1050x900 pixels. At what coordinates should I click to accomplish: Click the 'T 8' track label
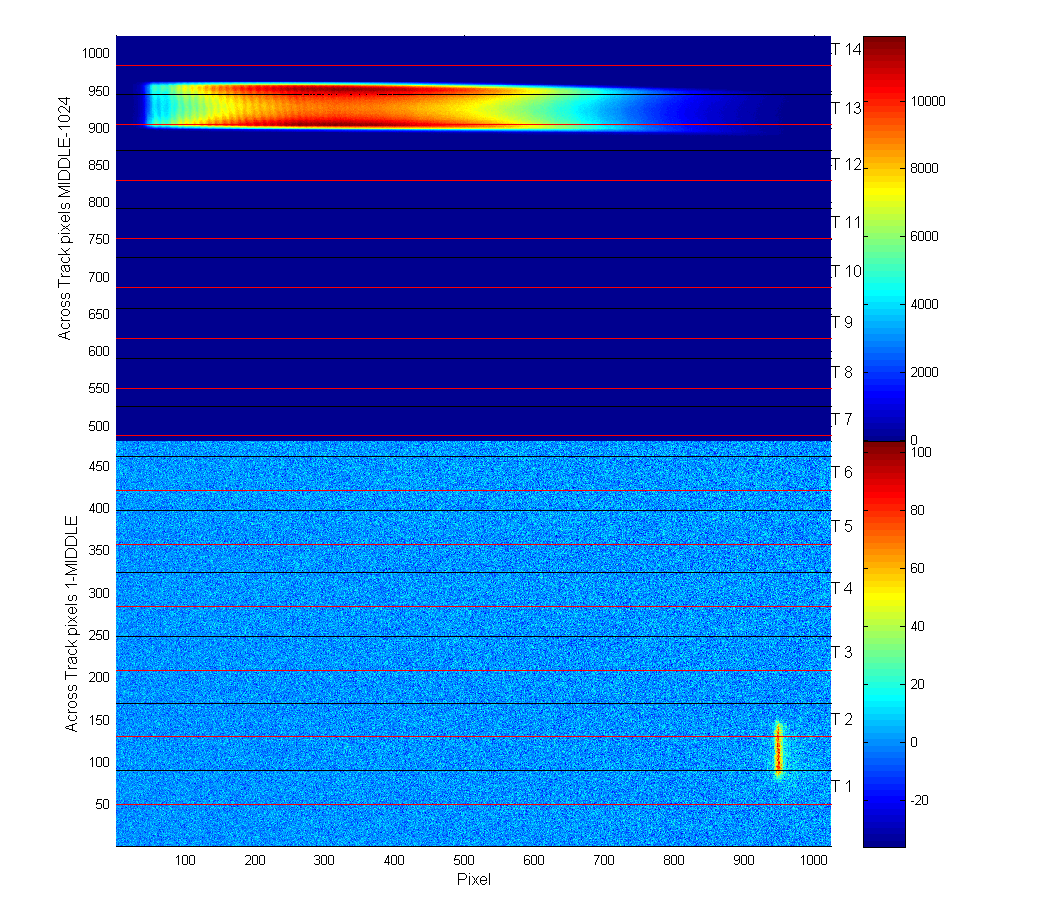842,372
